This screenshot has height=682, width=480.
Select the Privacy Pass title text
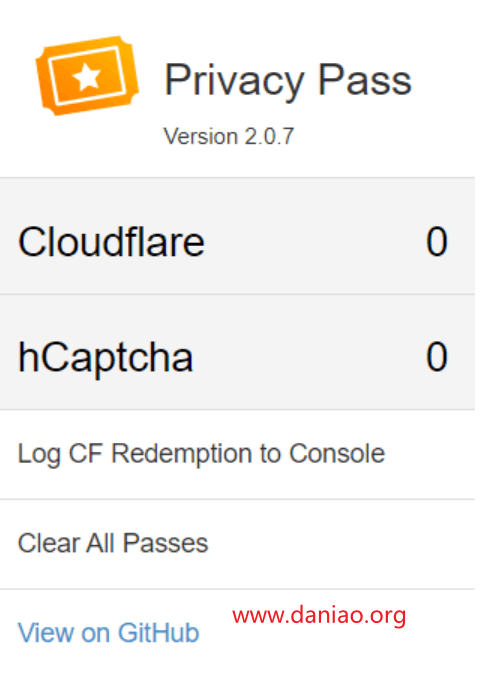click(x=288, y=80)
